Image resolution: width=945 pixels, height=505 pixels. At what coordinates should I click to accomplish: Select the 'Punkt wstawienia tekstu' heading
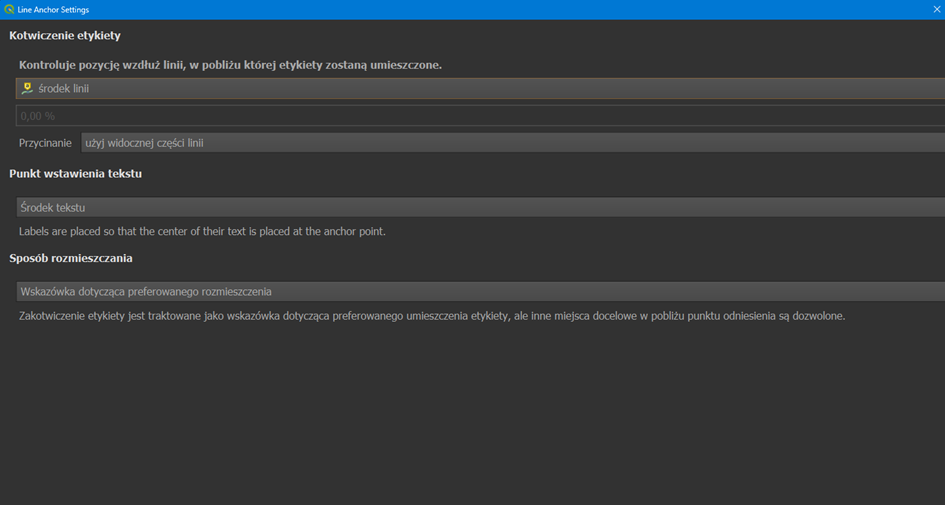[75, 174]
